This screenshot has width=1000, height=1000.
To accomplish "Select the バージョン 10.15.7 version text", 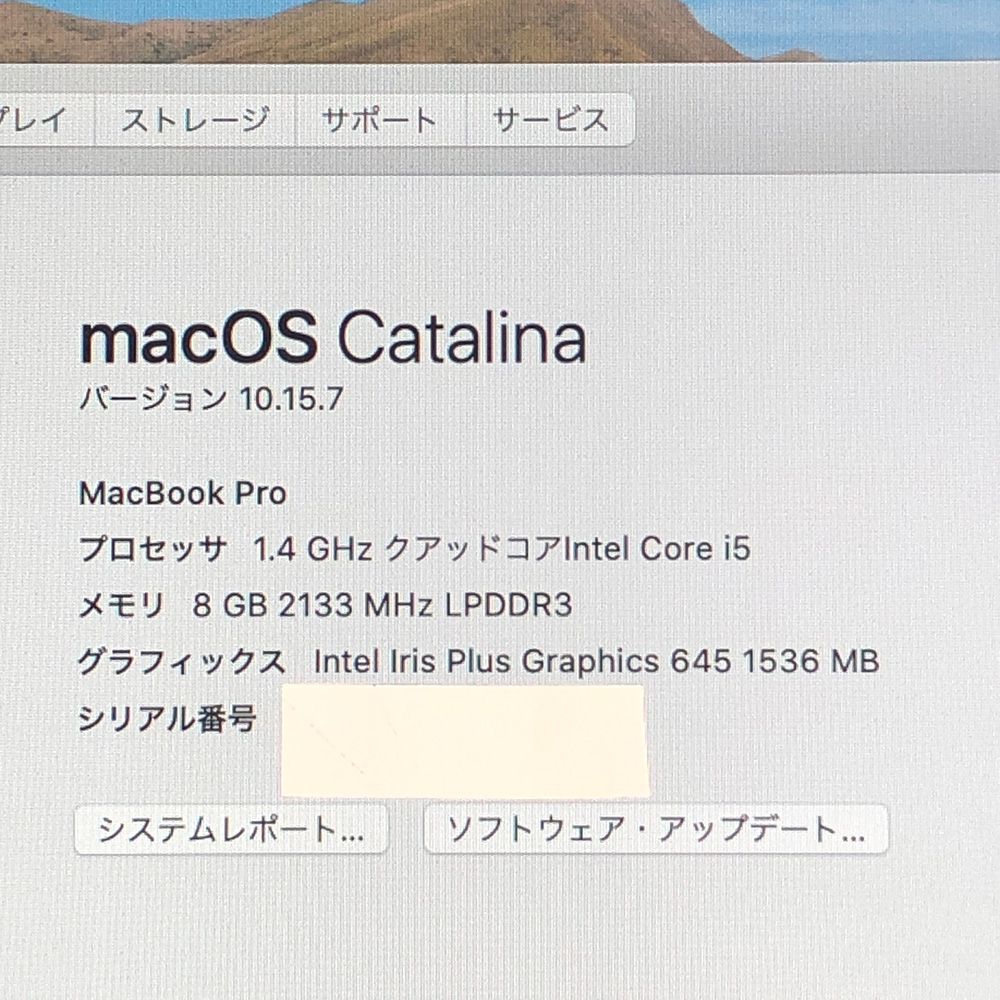I will click(x=212, y=399).
